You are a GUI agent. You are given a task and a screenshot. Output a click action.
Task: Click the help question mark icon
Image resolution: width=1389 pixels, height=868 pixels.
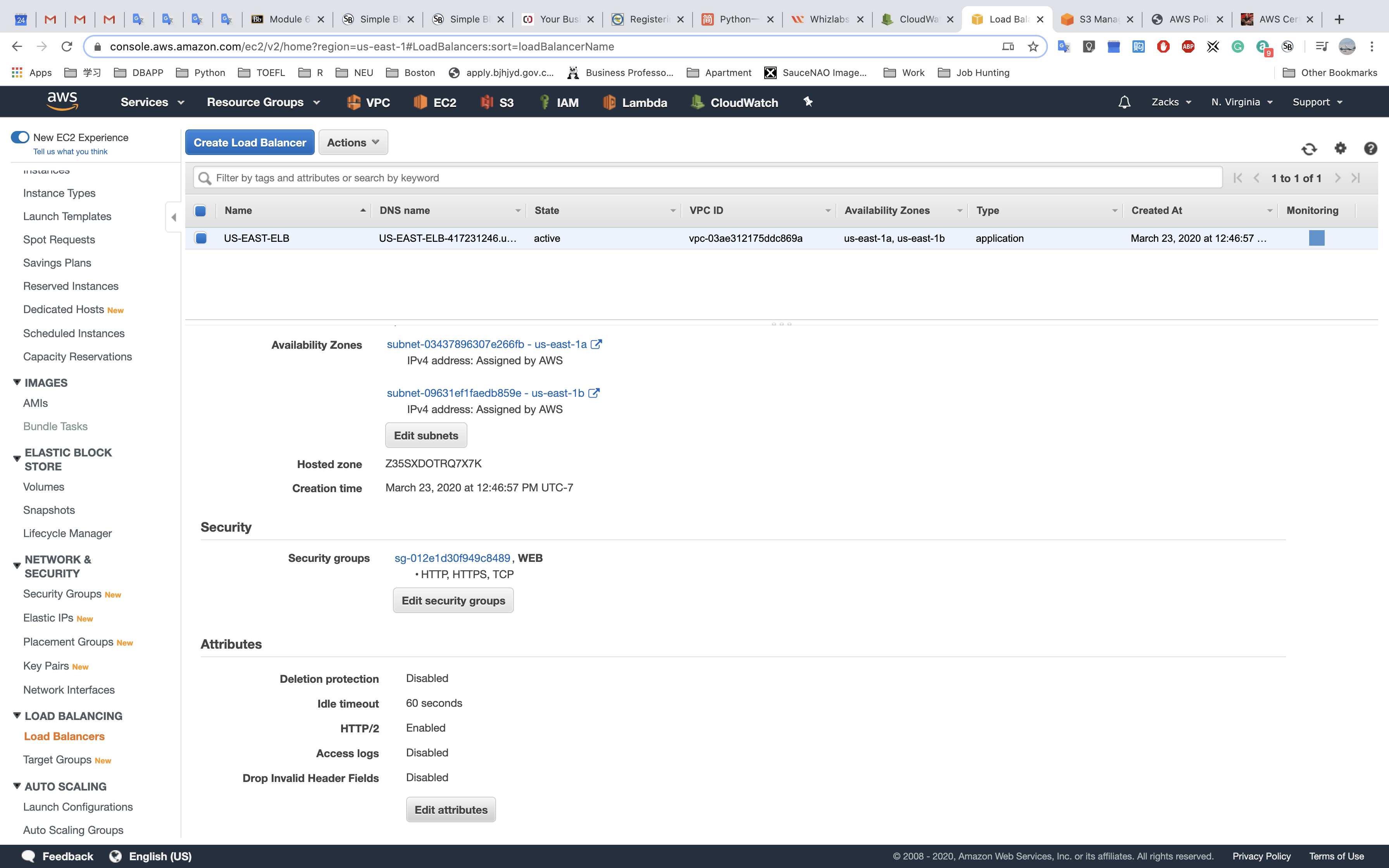point(1370,149)
